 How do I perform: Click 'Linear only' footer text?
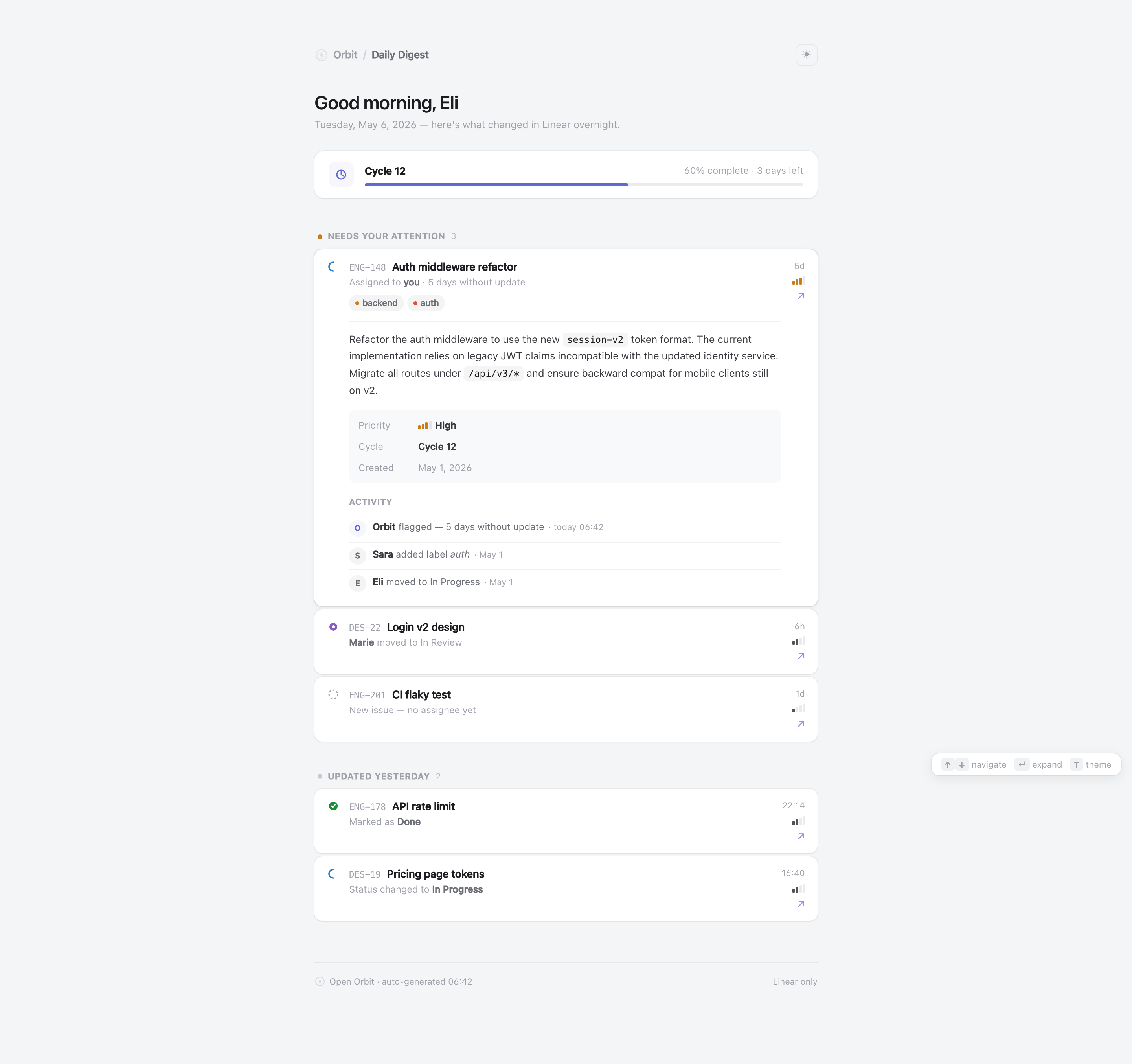click(794, 981)
